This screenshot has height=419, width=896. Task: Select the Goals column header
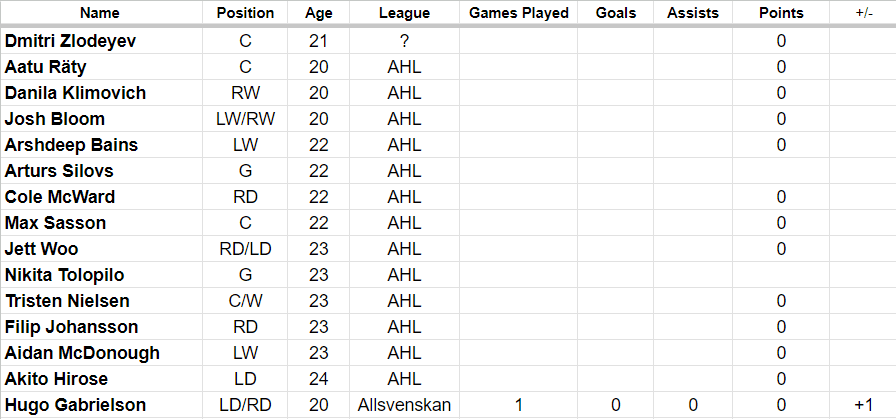coord(615,13)
